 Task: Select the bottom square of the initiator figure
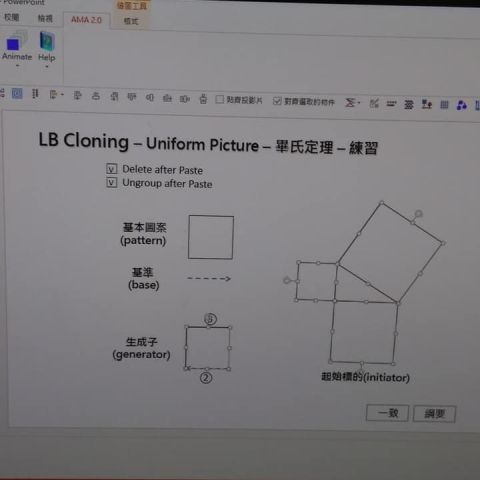[x=364, y=332]
